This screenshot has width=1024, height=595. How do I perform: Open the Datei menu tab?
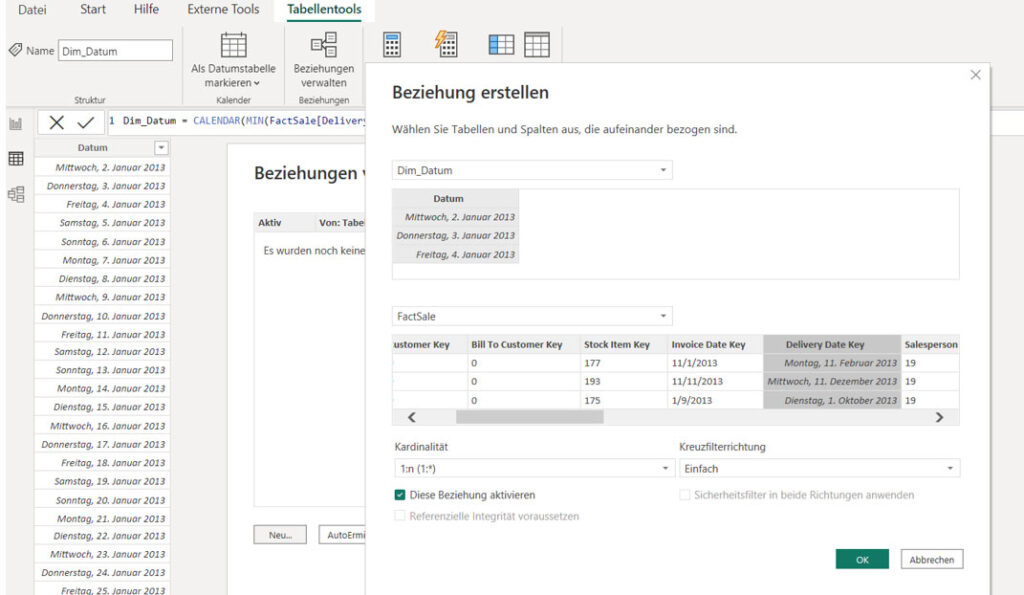pos(32,10)
